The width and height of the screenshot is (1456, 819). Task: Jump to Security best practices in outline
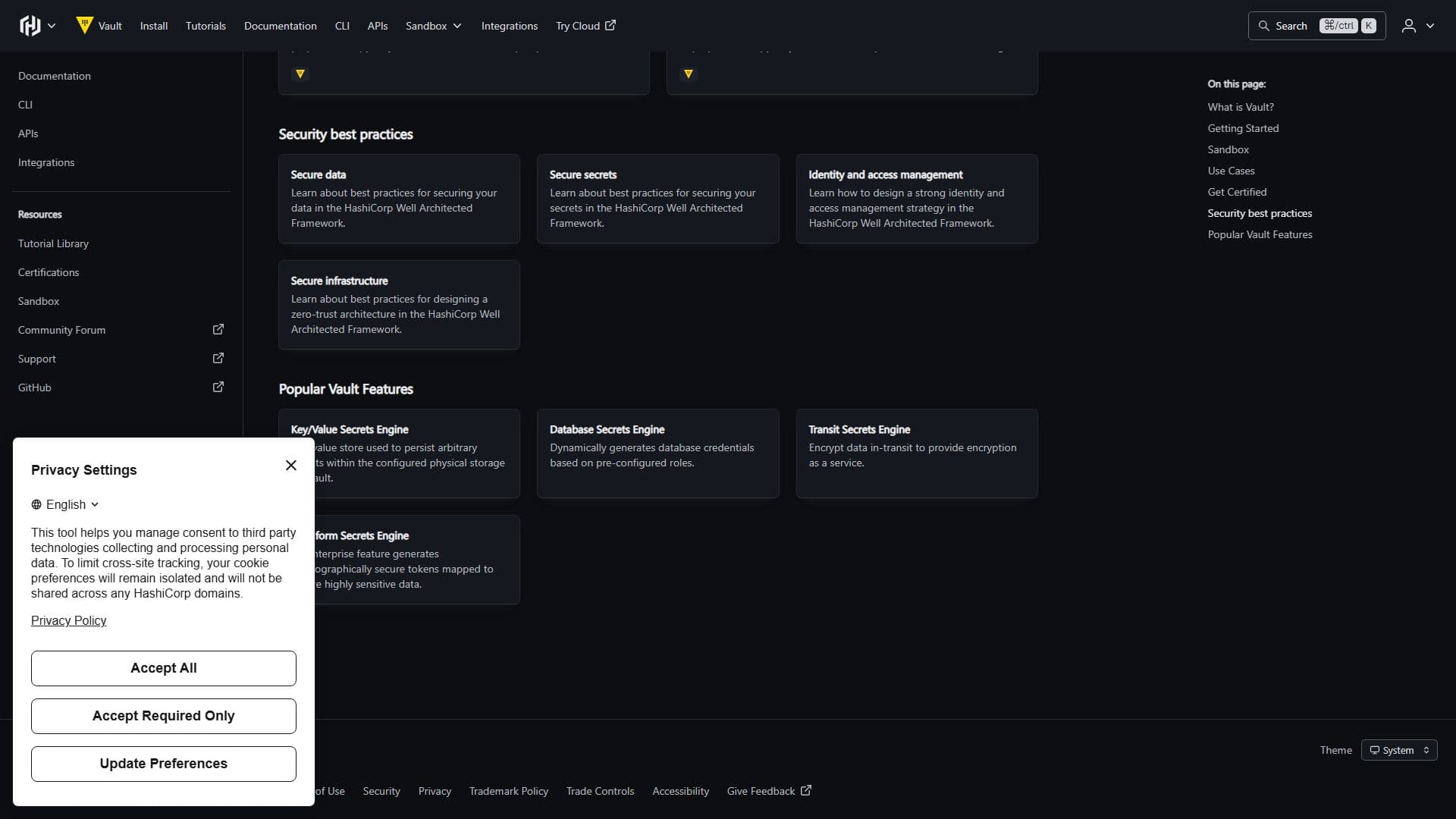1260,213
